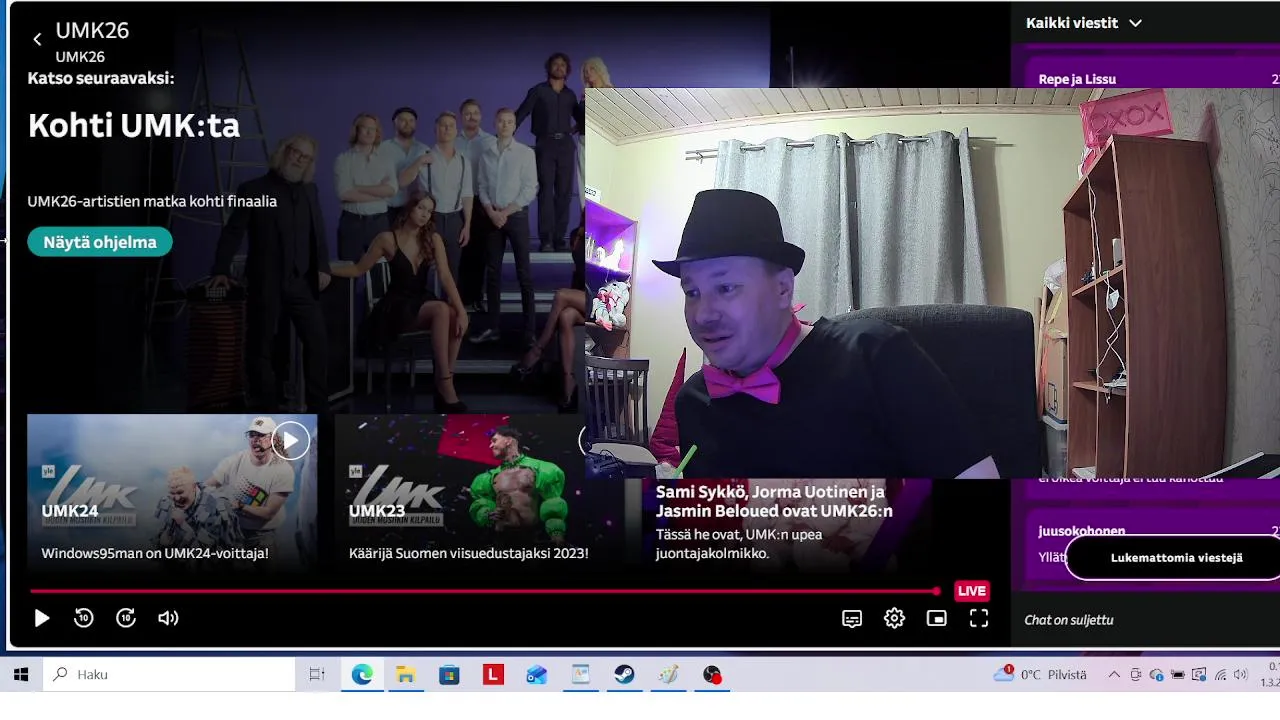Image resolution: width=1280 pixels, height=720 pixels.
Task: Switch to OBS Studio in the taskbar
Action: (x=712, y=675)
